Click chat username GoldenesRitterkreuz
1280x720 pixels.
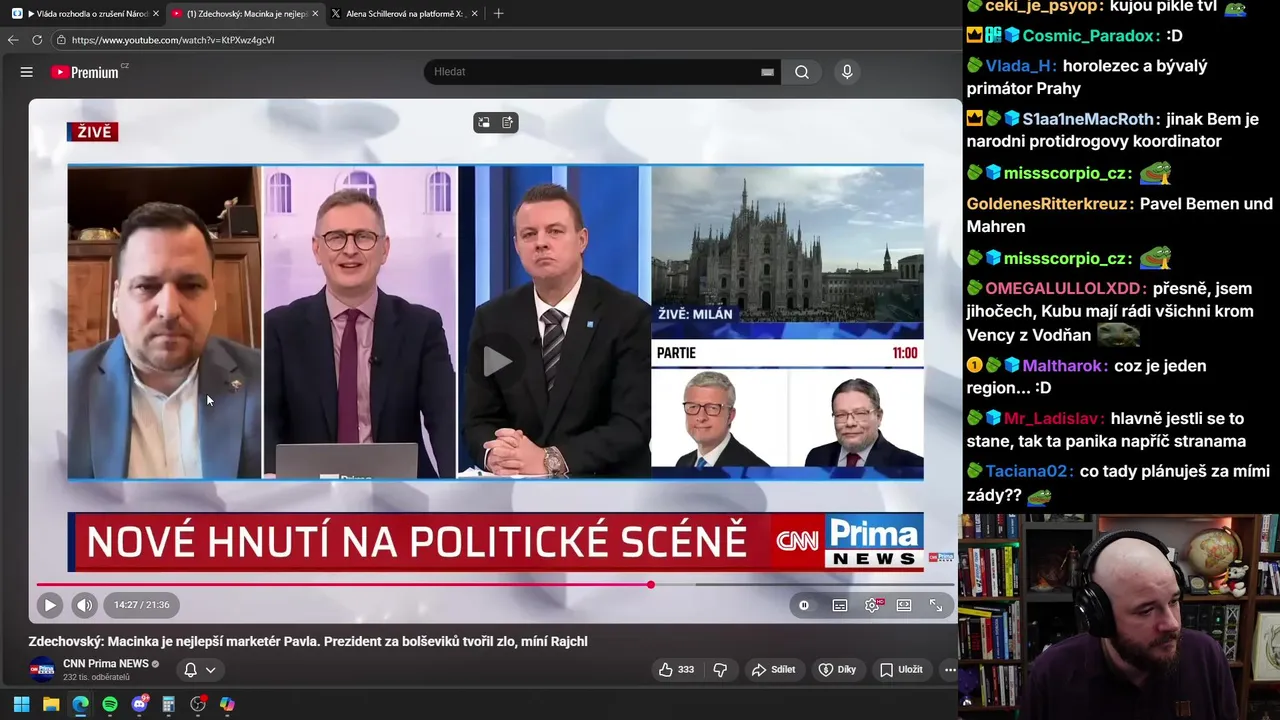click(1050, 204)
